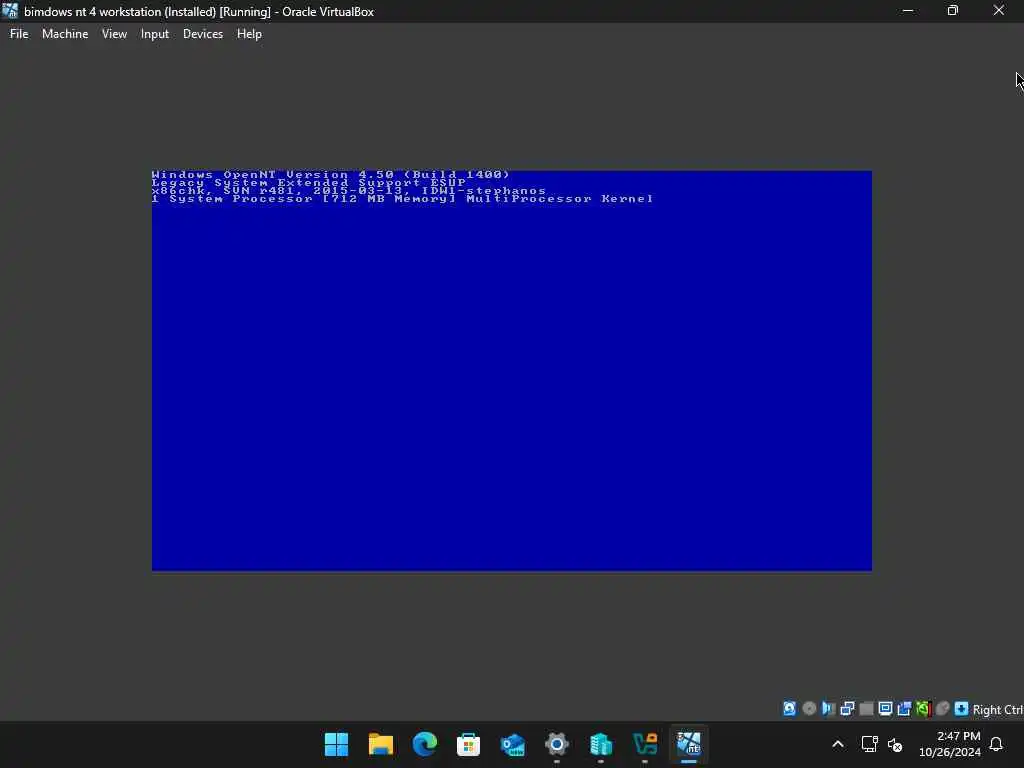Click the optical disc status icon
Screen dimensions: 1024x768
pos(809,709)
